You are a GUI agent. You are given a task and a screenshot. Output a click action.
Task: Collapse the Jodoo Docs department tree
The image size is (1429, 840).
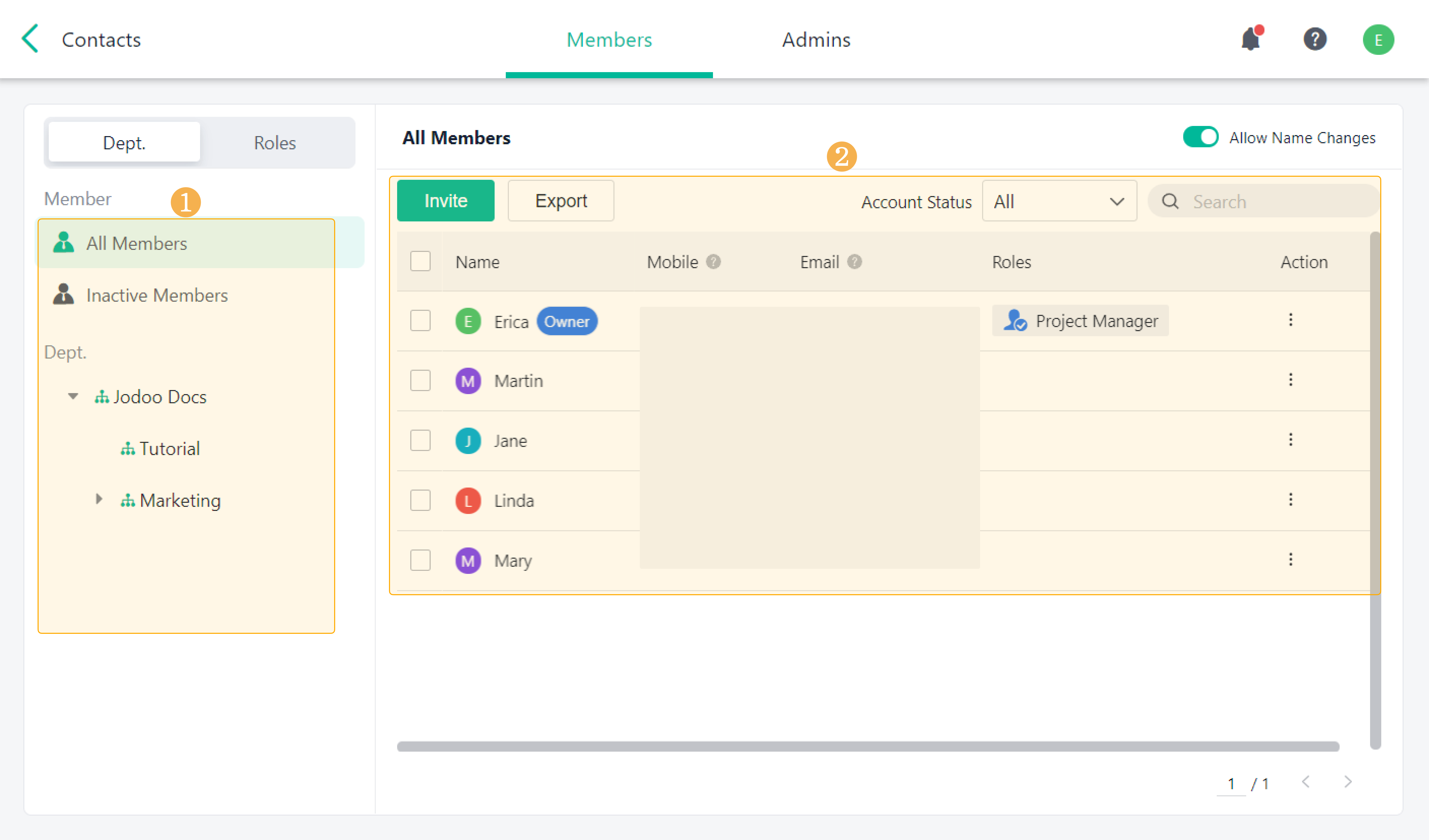(x=73, y=396)
